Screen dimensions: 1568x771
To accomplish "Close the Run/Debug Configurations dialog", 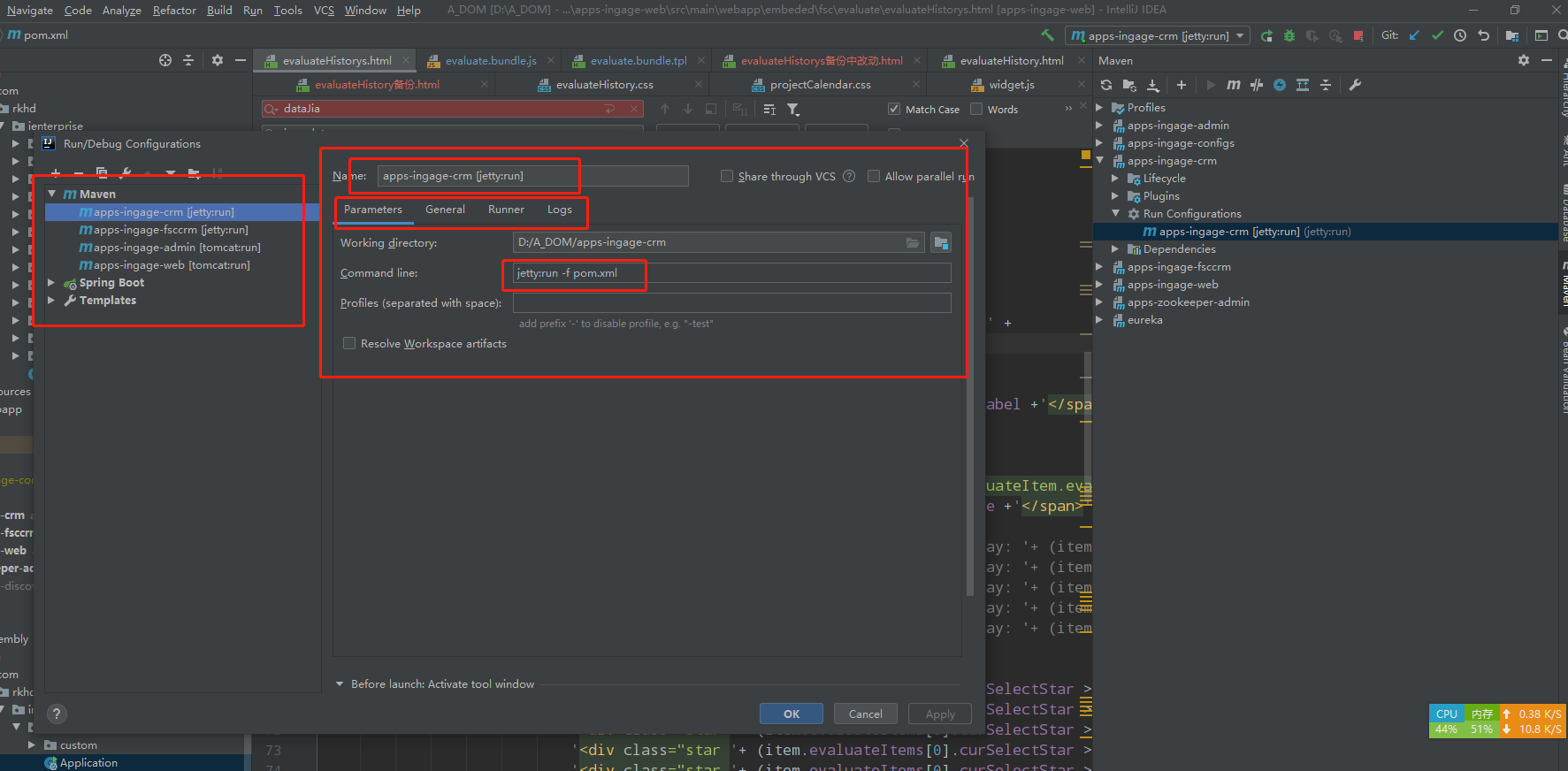I will pos(964,143).
